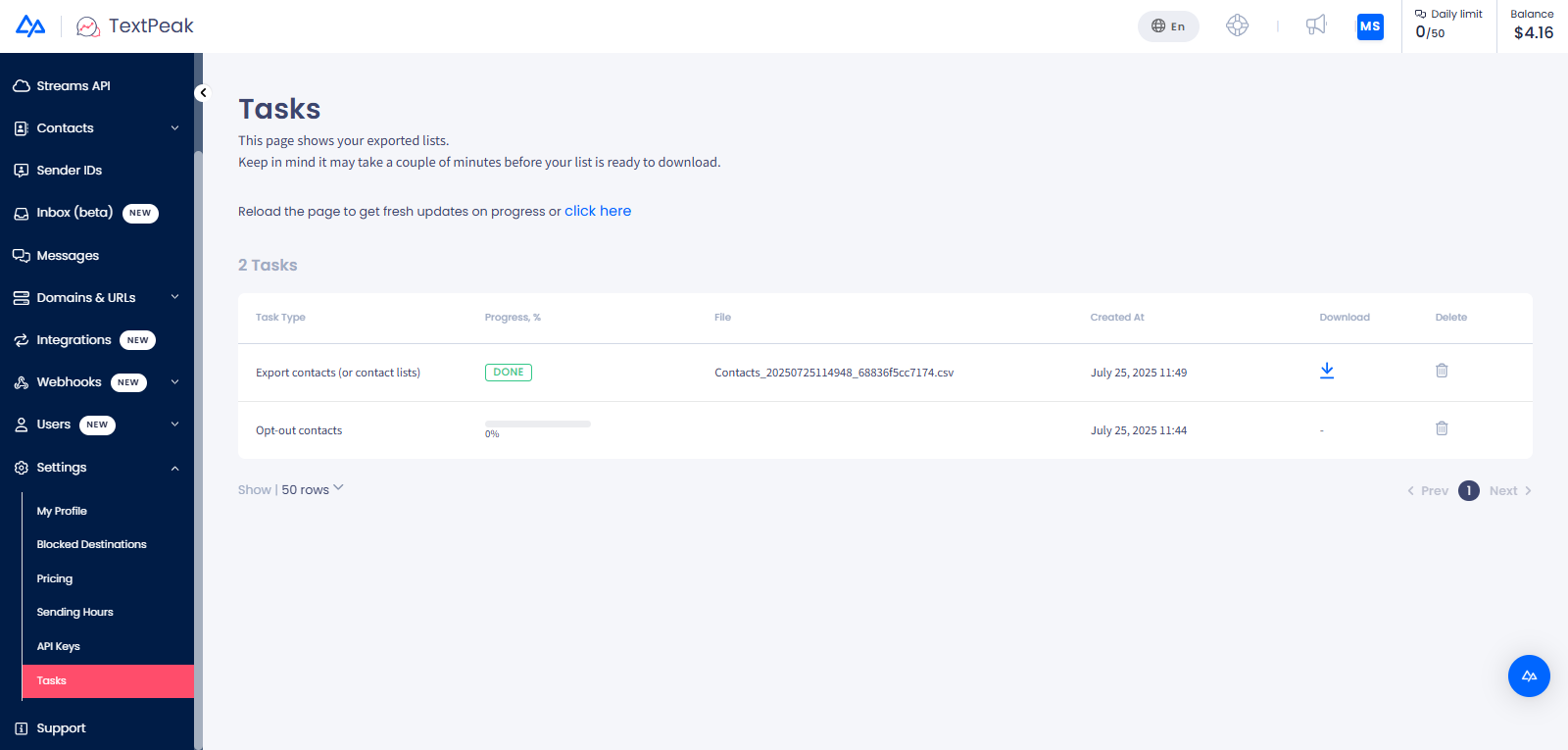
Task: Open Blocked Destinations settings
Action: [x=91, y=544]
